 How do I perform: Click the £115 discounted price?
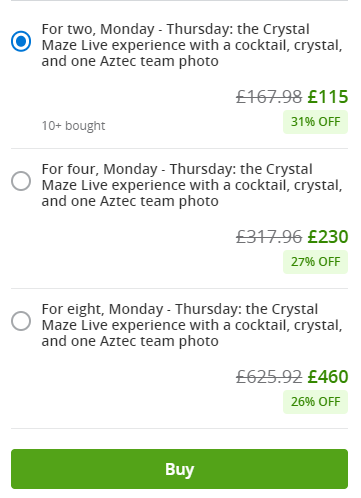[328, 97]
